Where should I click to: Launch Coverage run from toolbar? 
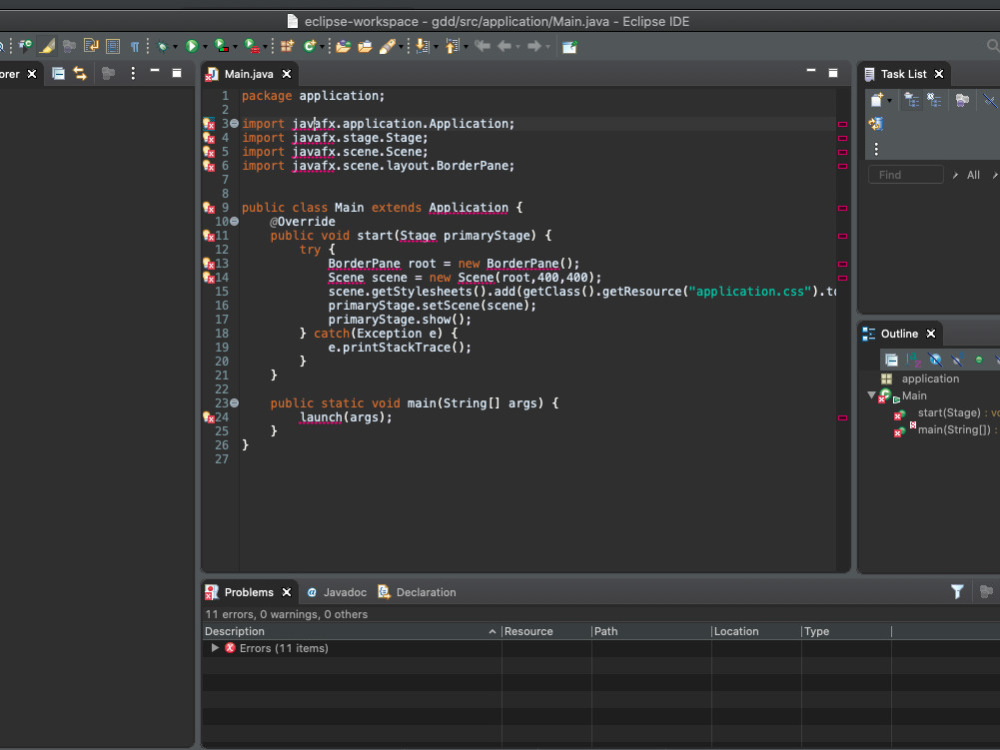tap(221, 46)
